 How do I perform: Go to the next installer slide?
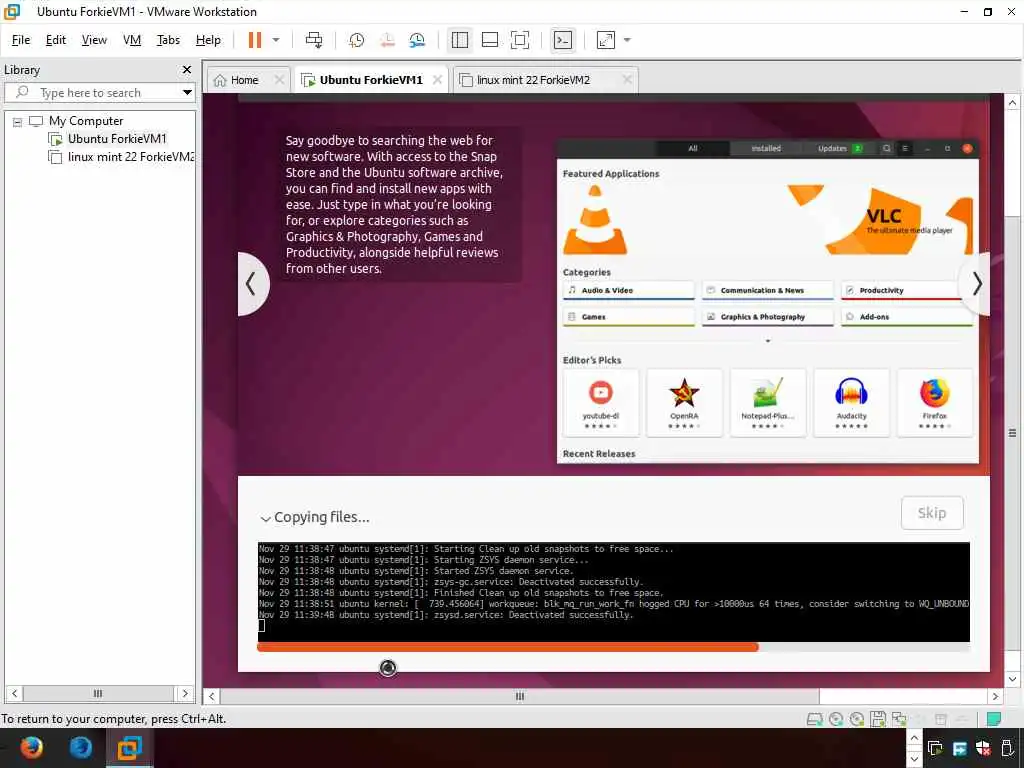[x=976, y=284]
